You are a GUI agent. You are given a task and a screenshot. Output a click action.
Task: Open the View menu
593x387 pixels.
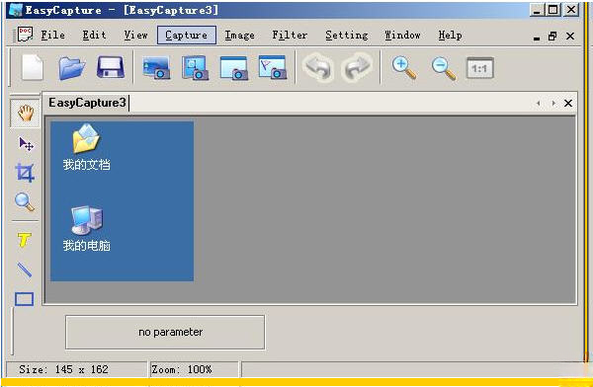[136, 35]
